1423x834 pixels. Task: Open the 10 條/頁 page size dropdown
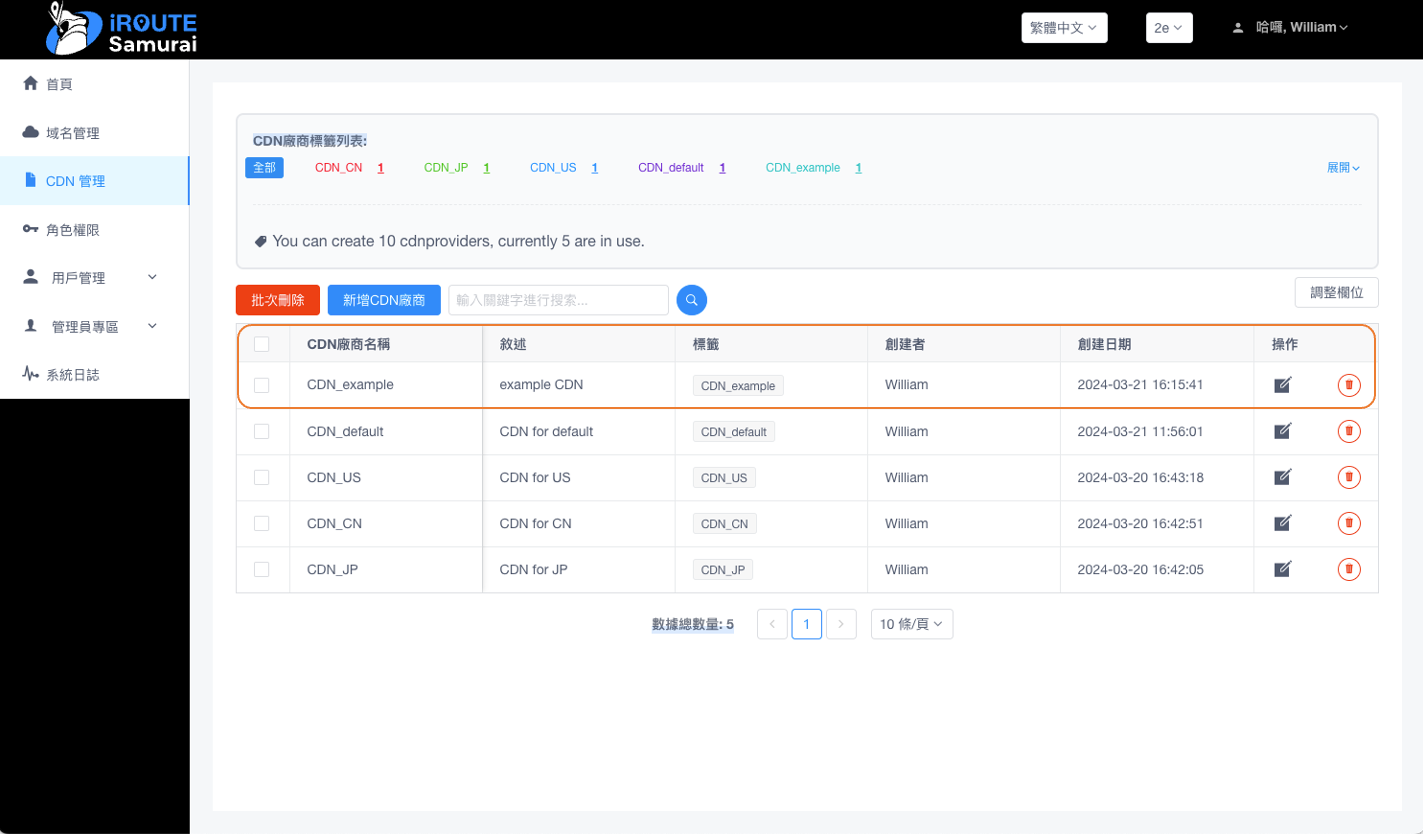click(911, 624)
